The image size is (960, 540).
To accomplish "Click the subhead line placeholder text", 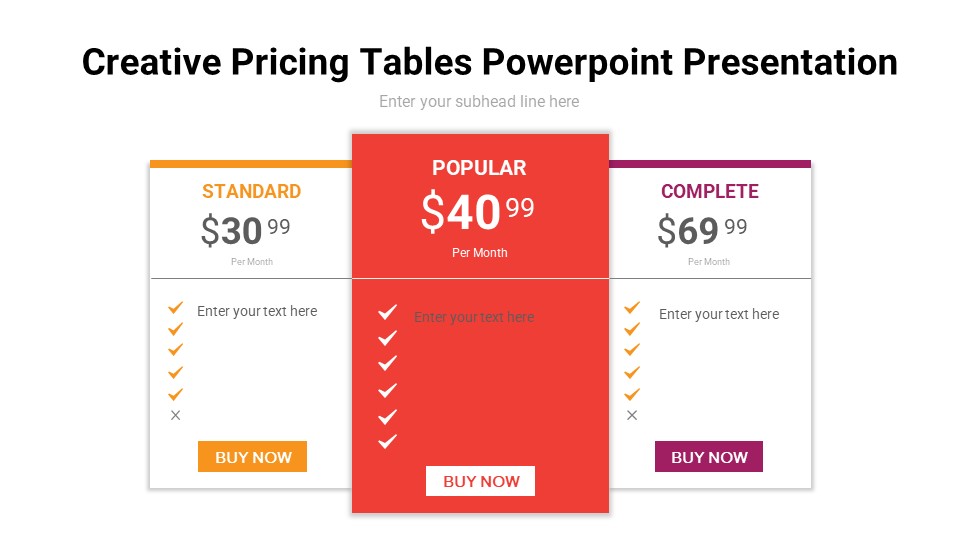I will pos(479,101).
